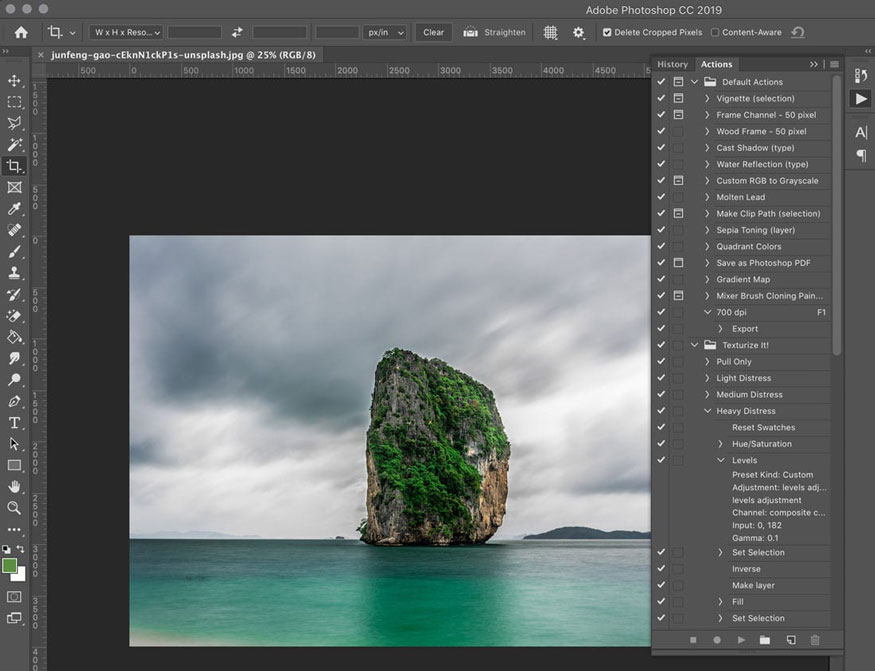This screenshot has height=671, width=875.
Task: Collapse the Texturize It! action set
Action: tap(695, 345)
